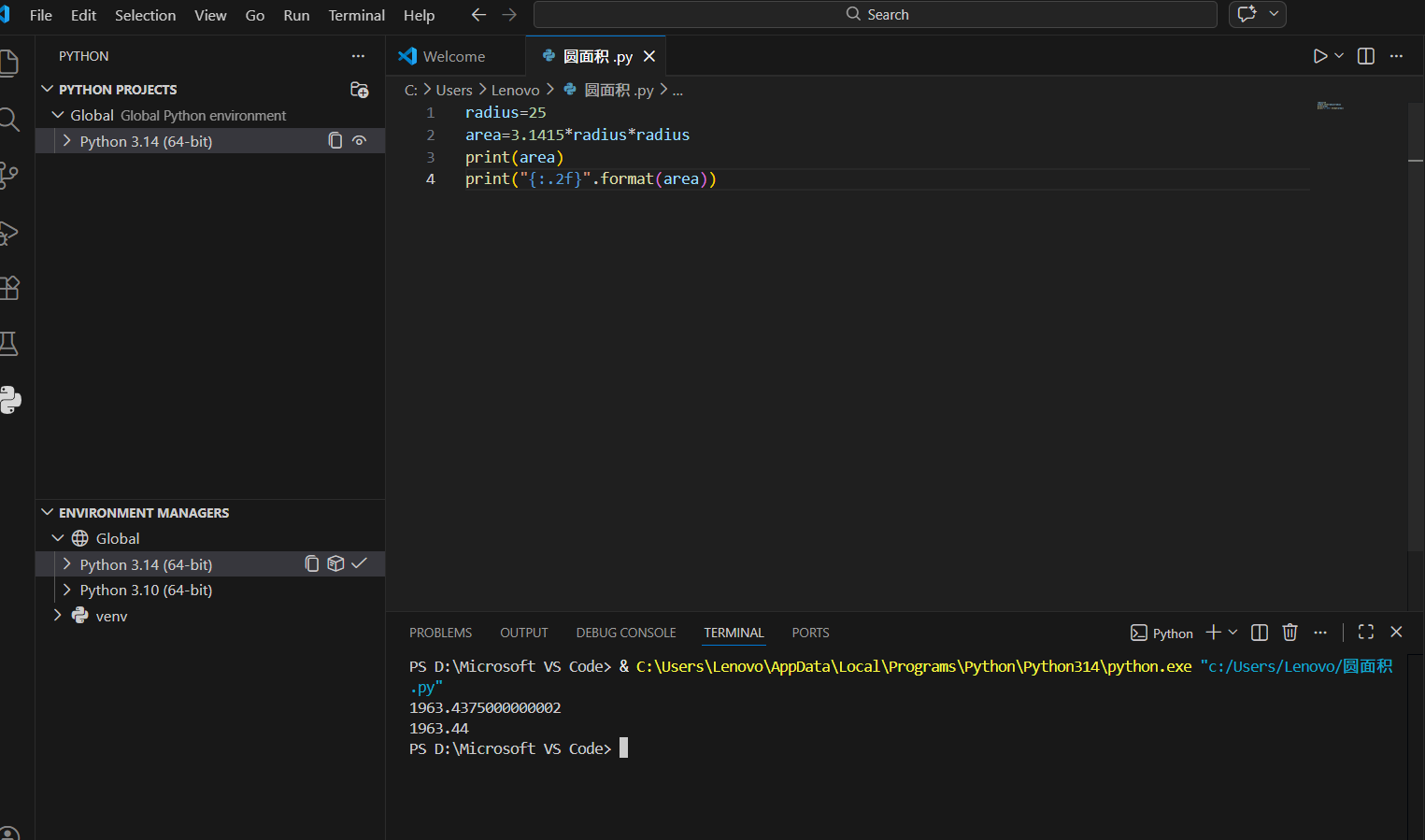Maximize the terminal panel size
This screenshot has height=840, width=1425.
[x=1366, y=633]
